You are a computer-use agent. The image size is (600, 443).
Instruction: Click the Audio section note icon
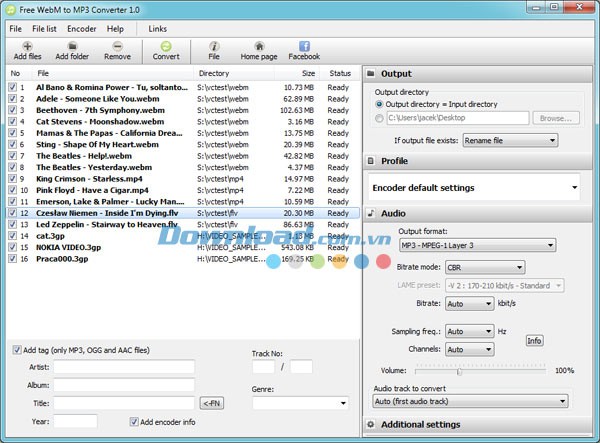point(371,213)
